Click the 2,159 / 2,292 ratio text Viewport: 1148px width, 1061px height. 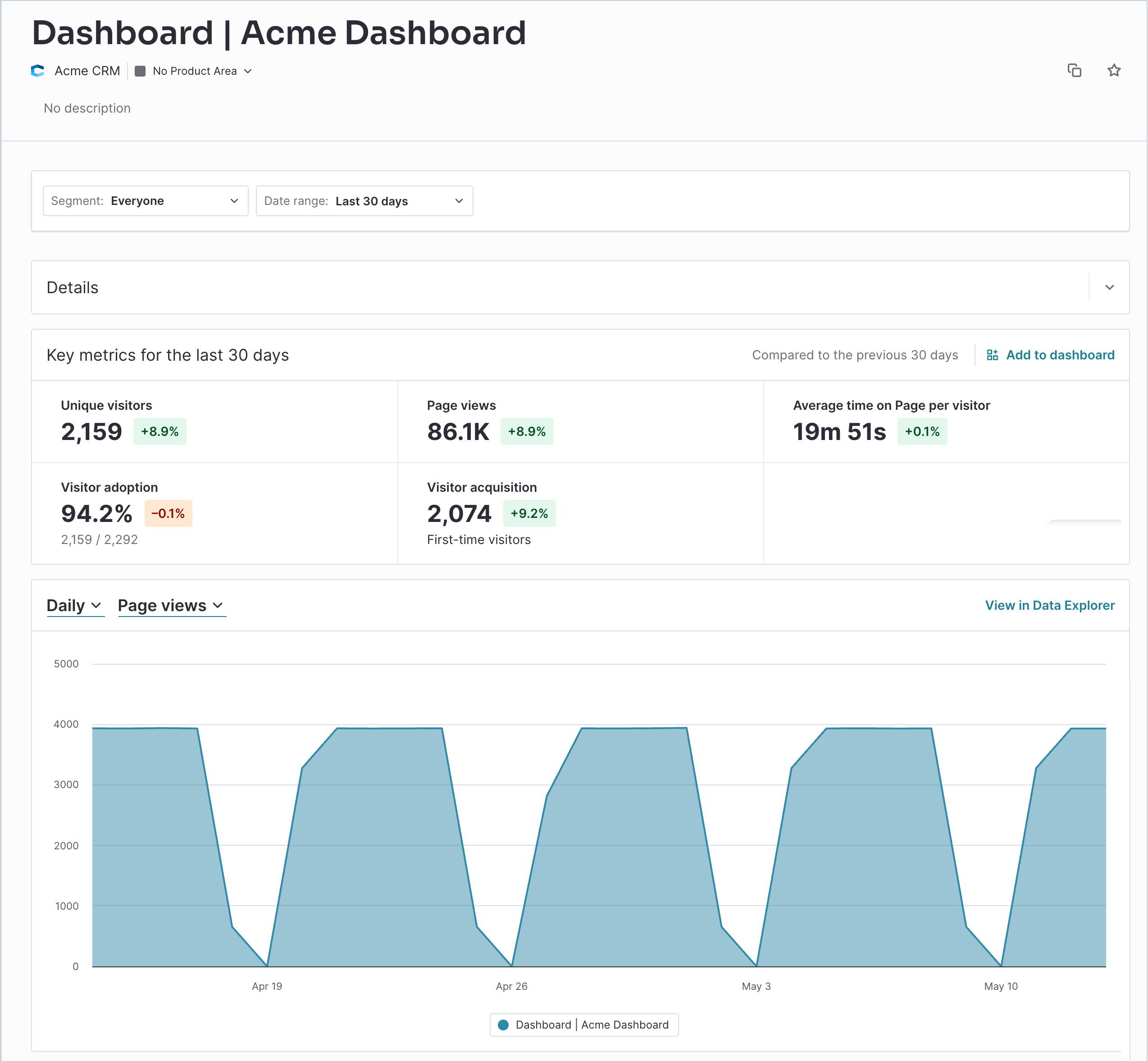pyautogui.click(x=100, y=540)
